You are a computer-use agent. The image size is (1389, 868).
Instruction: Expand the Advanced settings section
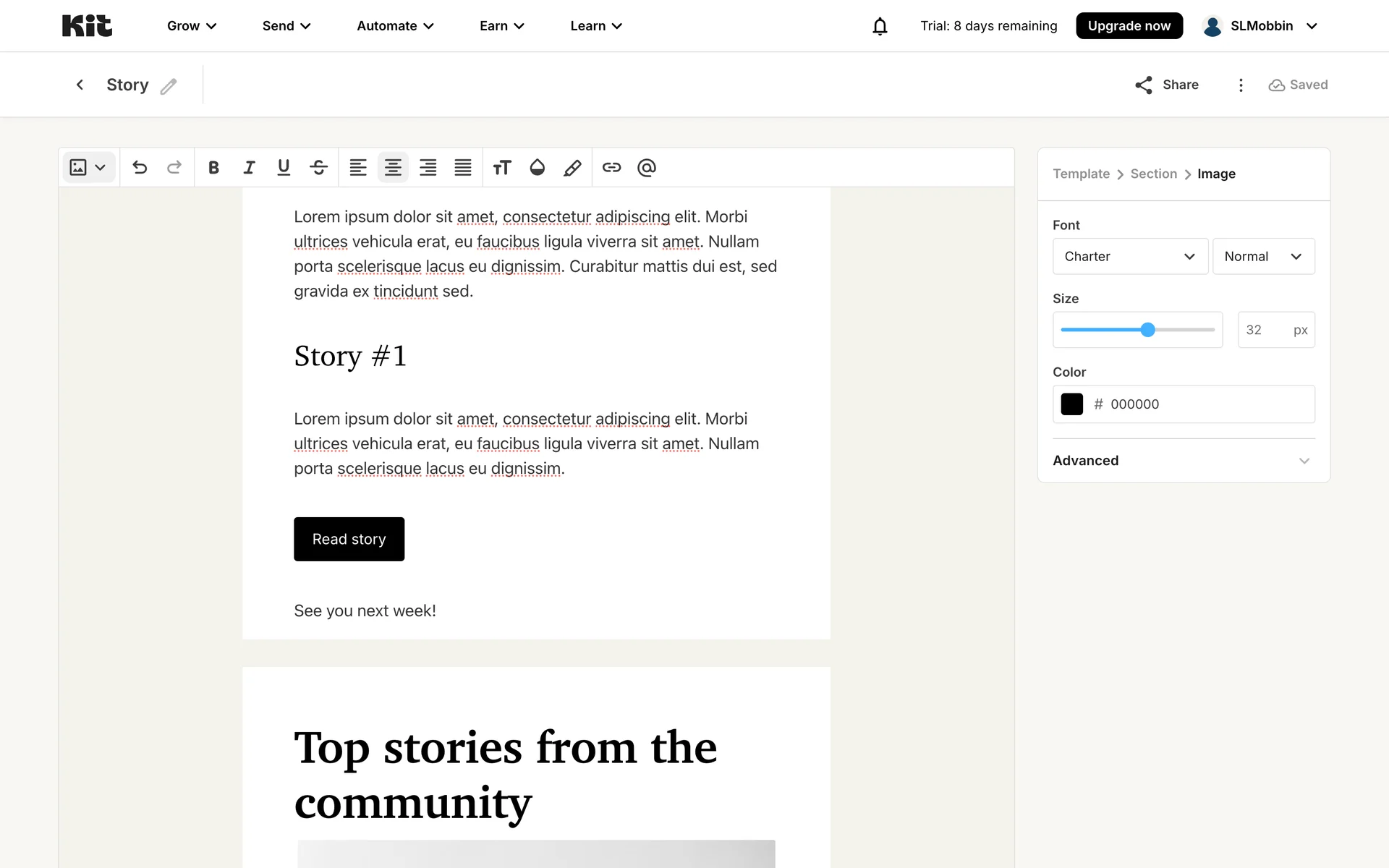pos(1184,461)
